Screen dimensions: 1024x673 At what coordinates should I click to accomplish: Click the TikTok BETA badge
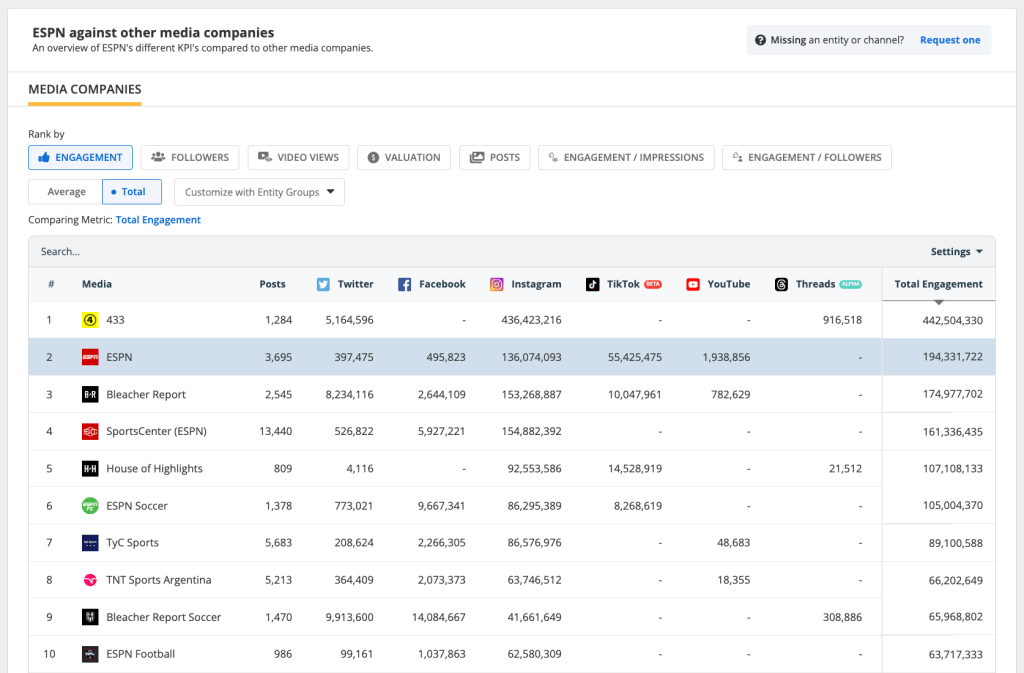[x=653, y=284]
